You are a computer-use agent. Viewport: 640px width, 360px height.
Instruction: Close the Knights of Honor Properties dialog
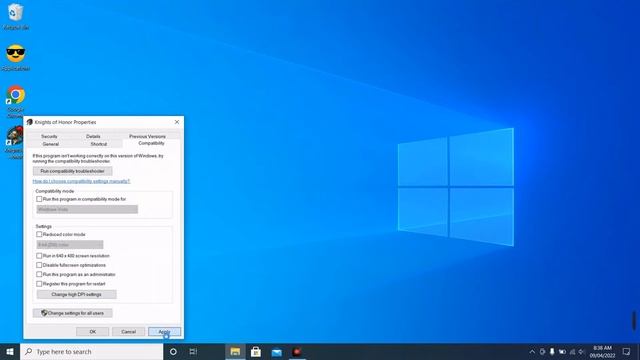[177, 122]
